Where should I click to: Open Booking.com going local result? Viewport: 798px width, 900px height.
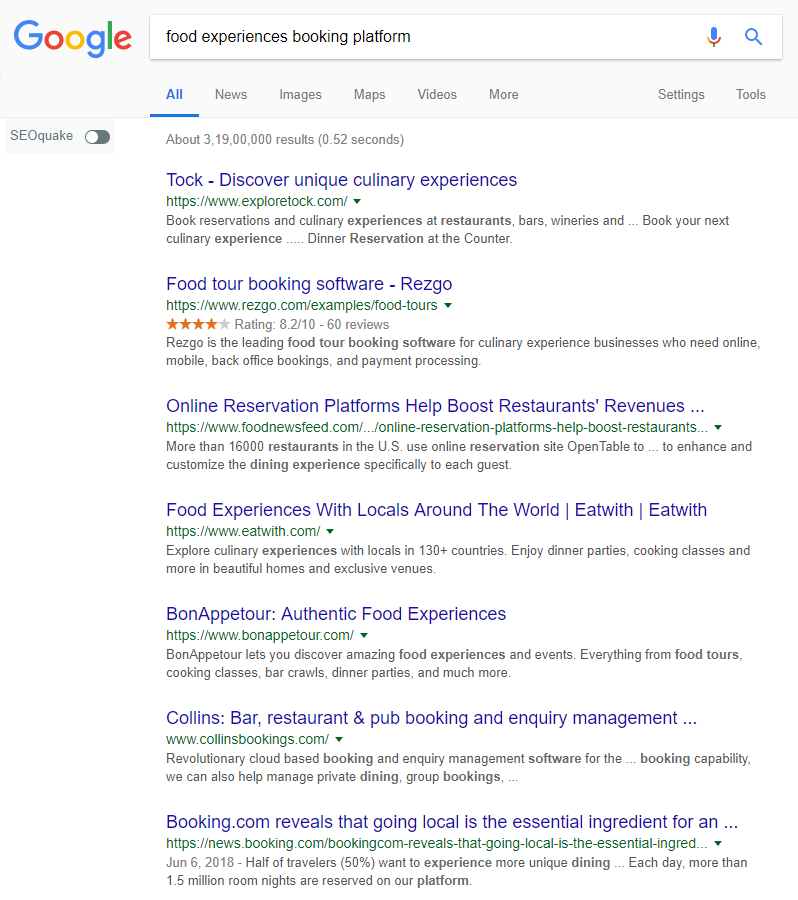point(452,821)
